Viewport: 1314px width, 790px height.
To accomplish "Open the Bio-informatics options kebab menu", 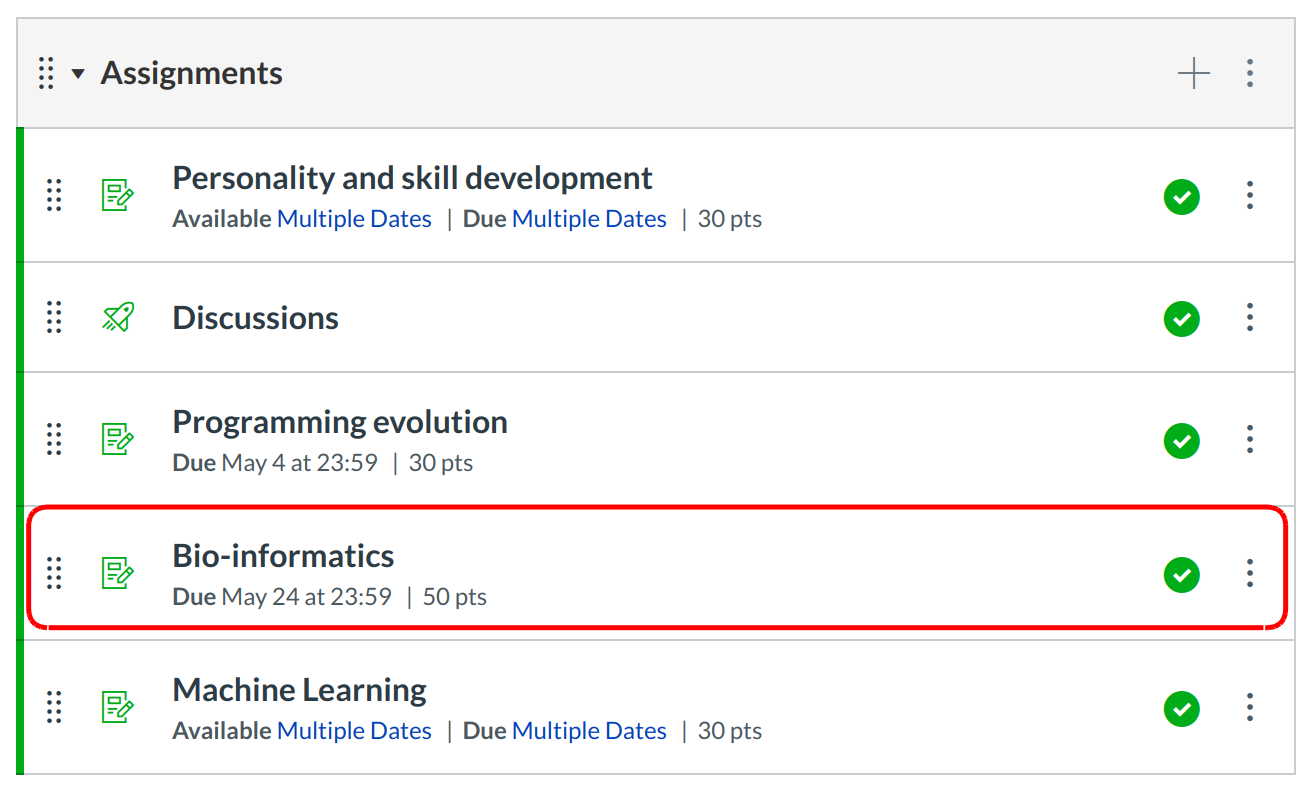I will pyautogui.click(x=1249, y=573).
